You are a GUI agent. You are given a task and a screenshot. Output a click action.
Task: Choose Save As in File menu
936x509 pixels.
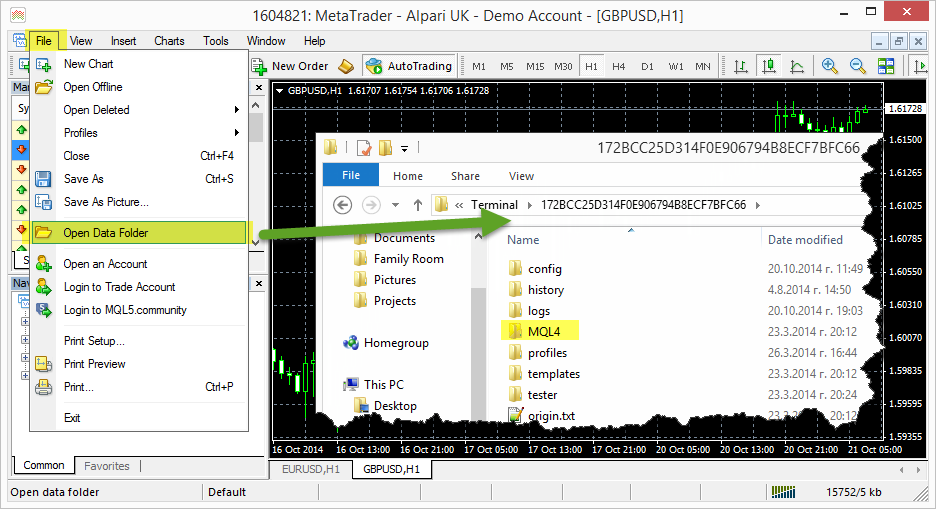(138, 179)
